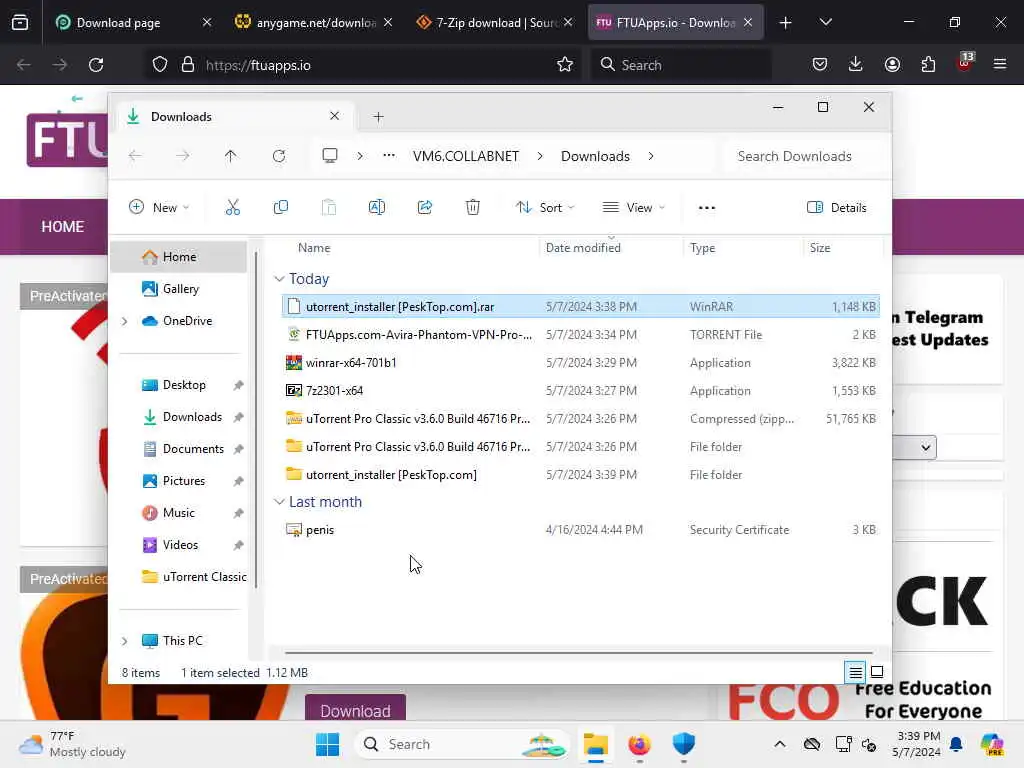The width and height of the screenshot is (1024, 768).
Task: Show hidden system tray icons chevron
Action: click(780, 744)
